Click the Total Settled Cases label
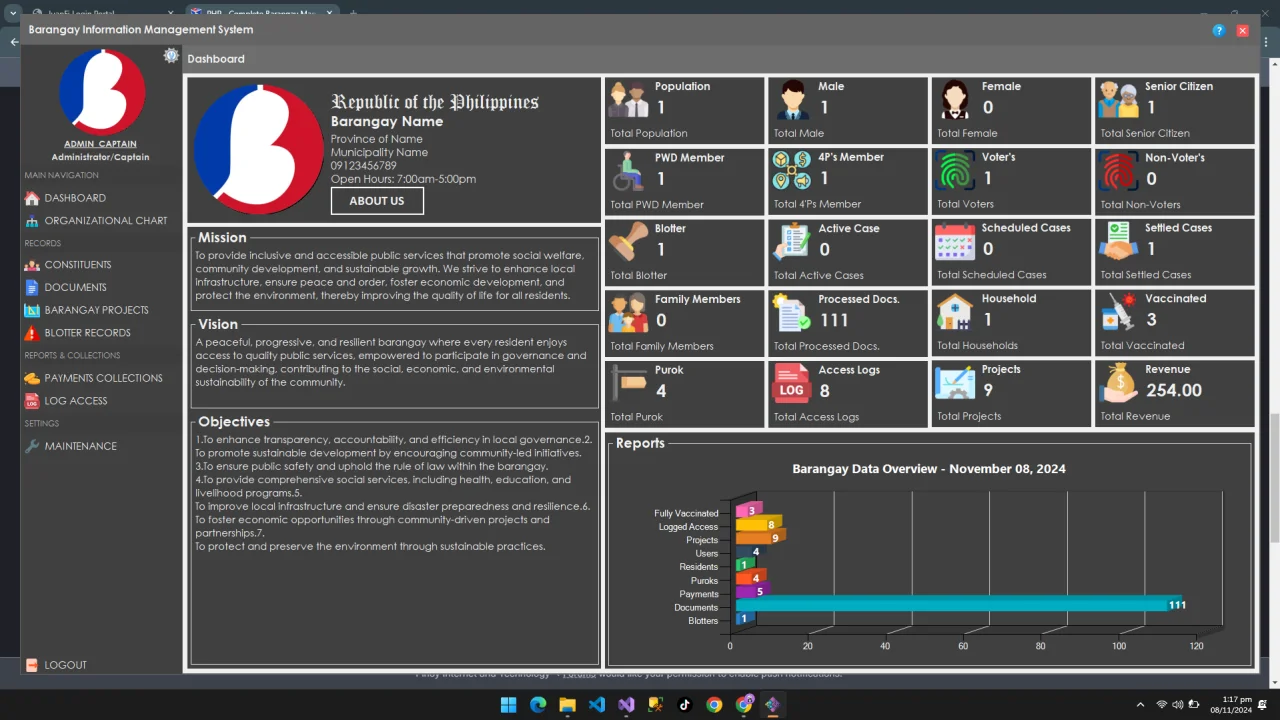 (x=1146, y=275)
